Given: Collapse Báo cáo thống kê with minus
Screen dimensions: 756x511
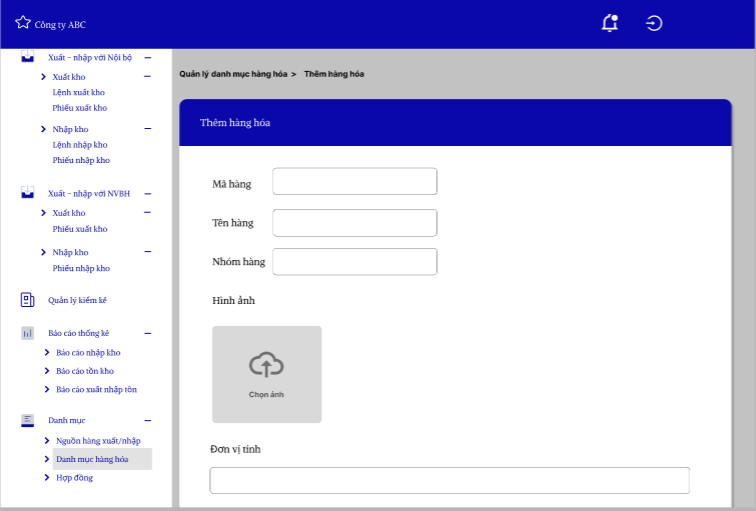Looking at the screenshot, I should pyautogui.click(x=148, y=333).
